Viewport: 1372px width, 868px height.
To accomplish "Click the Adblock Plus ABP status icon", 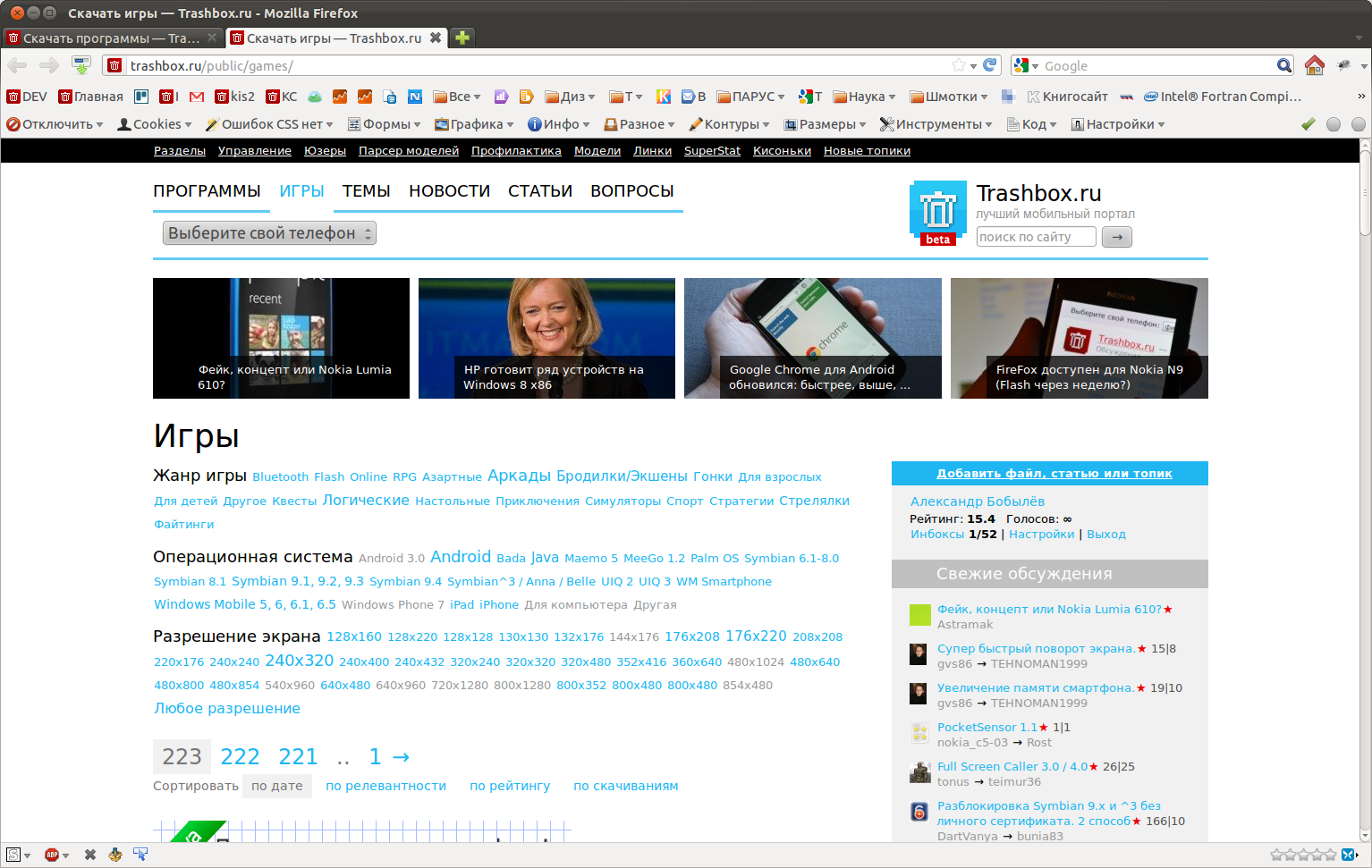I will point(52,855).
